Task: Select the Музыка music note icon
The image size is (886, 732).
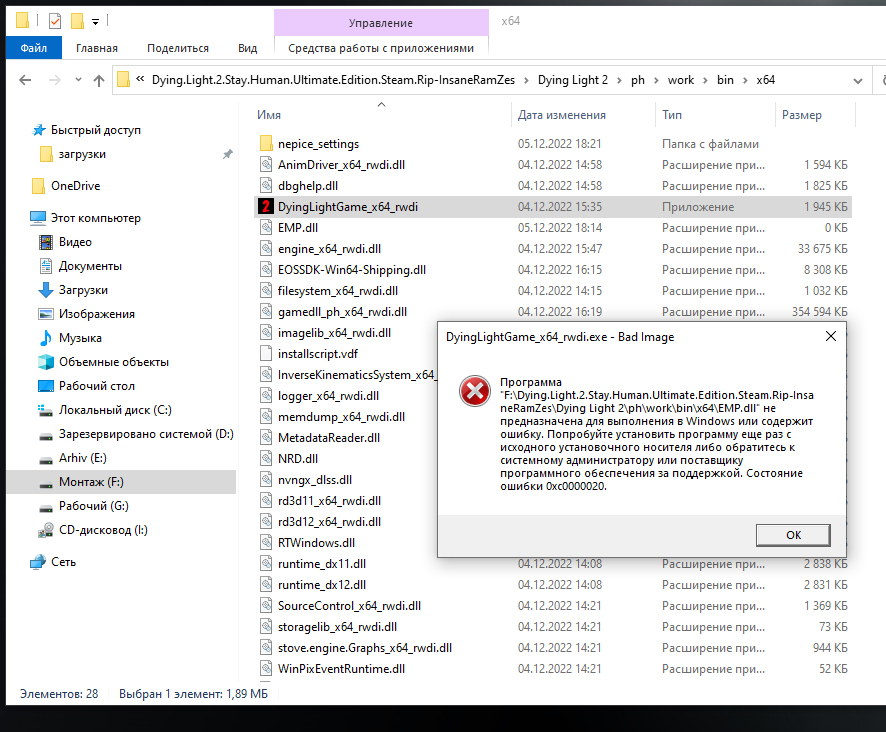Action: [46, 338]
